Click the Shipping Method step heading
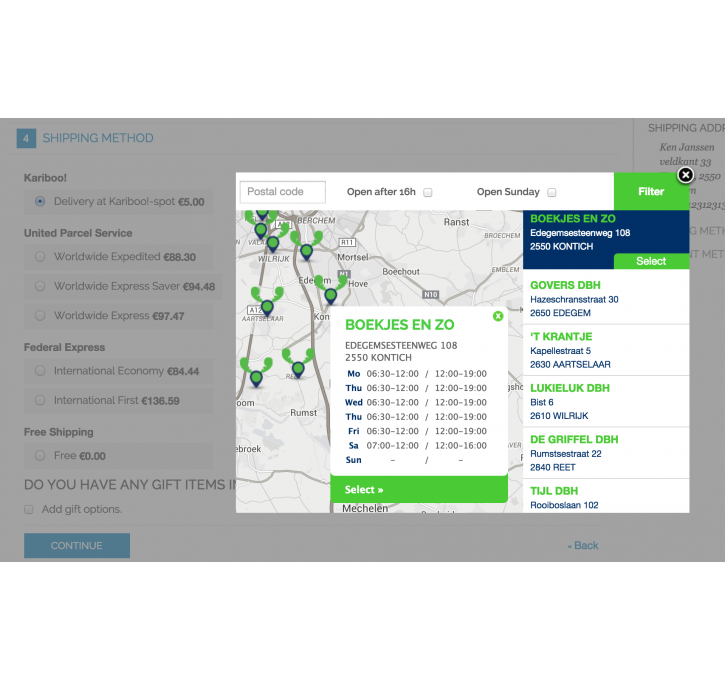The width and height of the screenshot is (725, 680). 98,138
